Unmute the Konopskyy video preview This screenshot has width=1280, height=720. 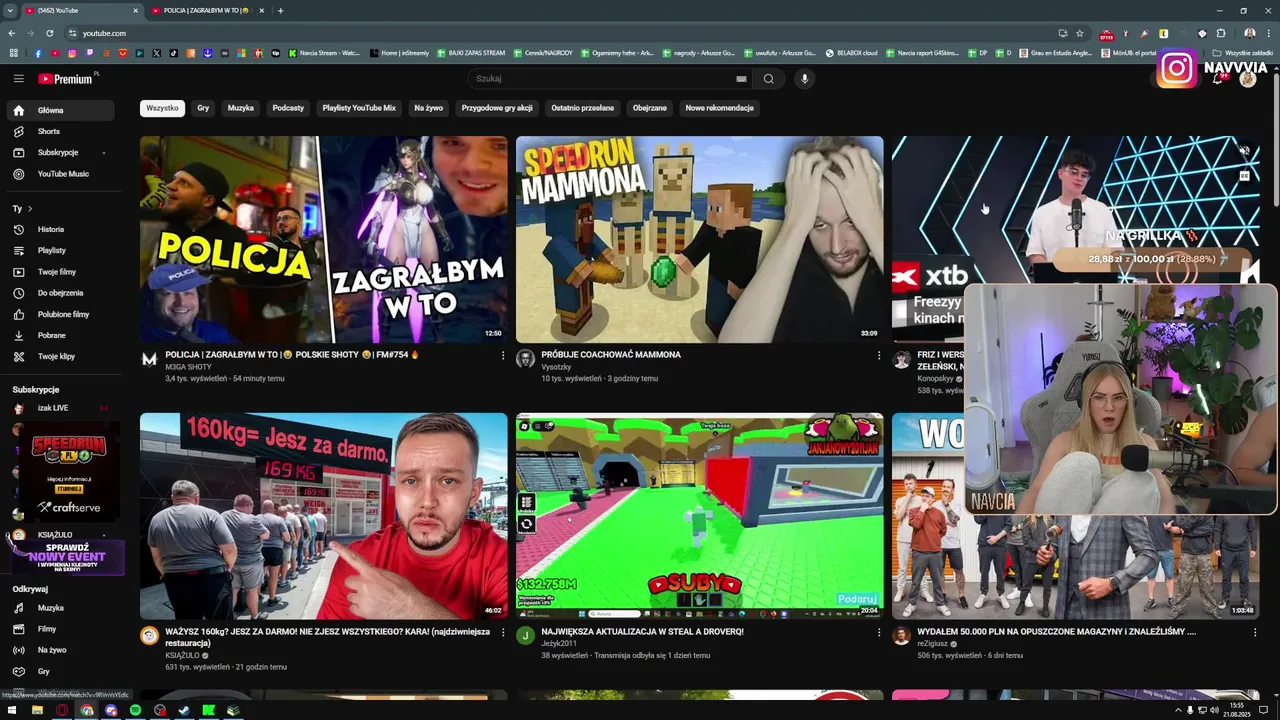point(1244,151)
